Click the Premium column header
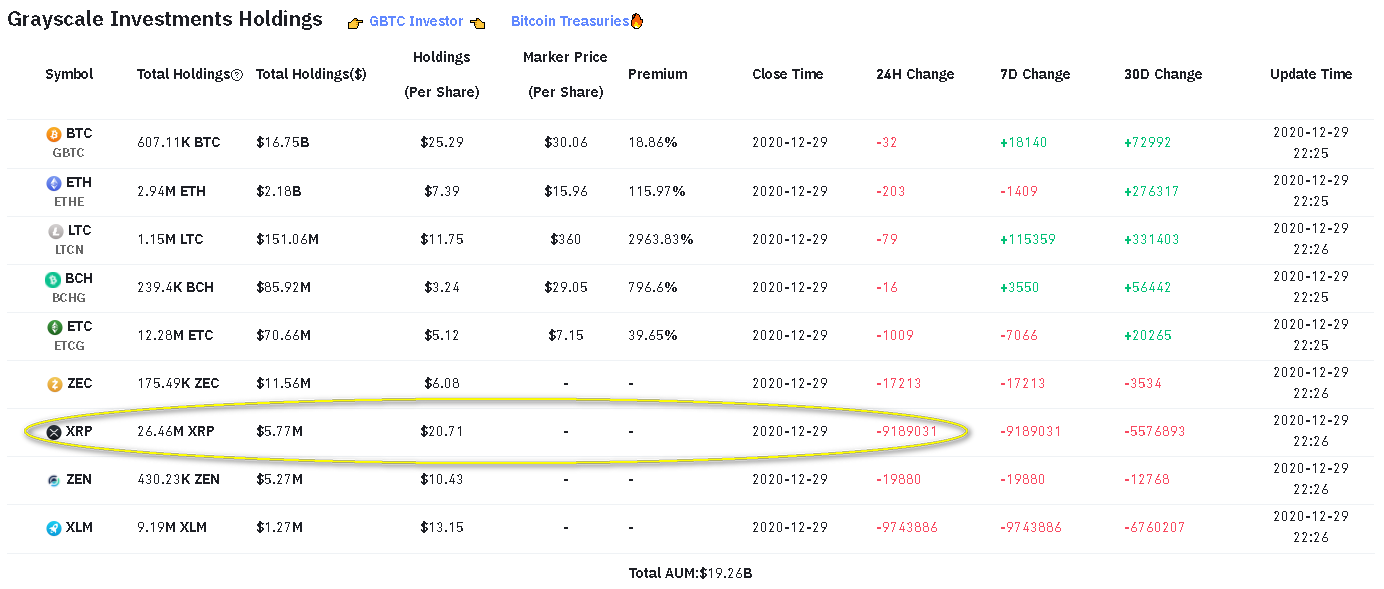This screenshot has height=589, width=1384. (658, 74)
